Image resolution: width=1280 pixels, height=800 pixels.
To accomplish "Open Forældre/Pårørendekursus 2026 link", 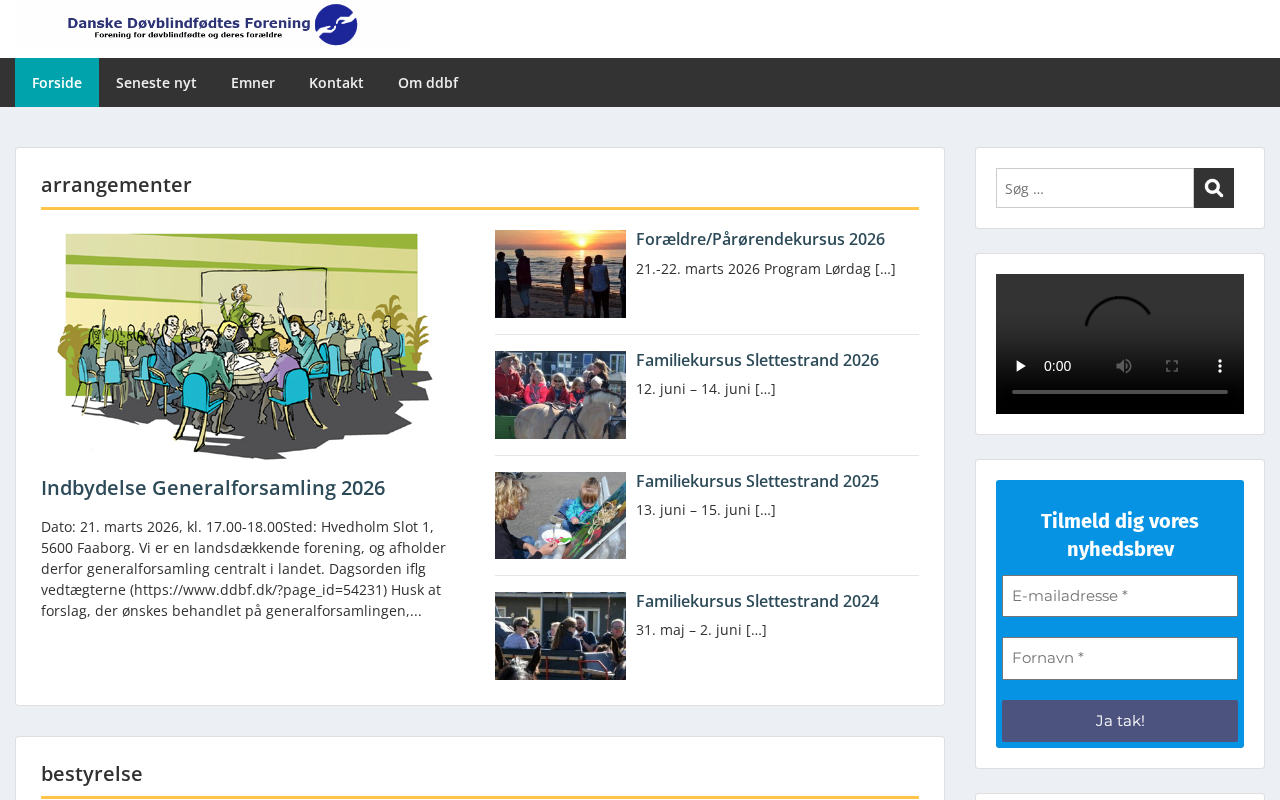I will click(760, 239).
